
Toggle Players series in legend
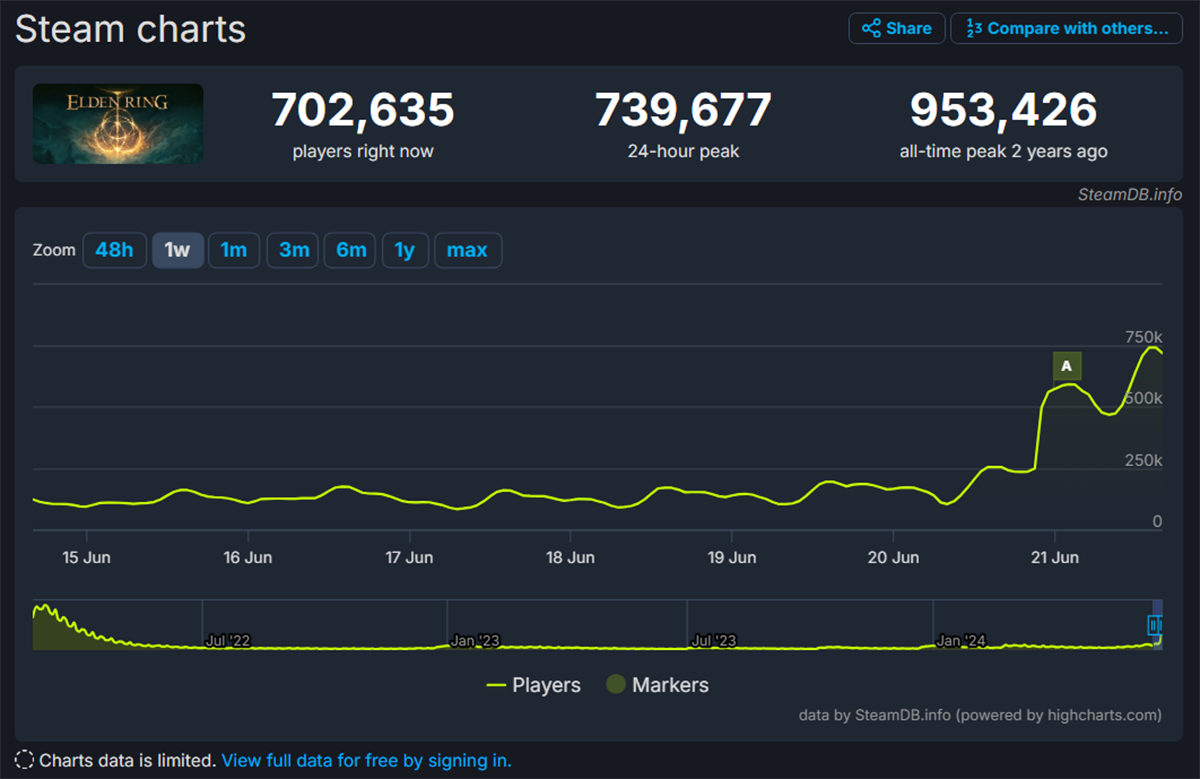533,685
